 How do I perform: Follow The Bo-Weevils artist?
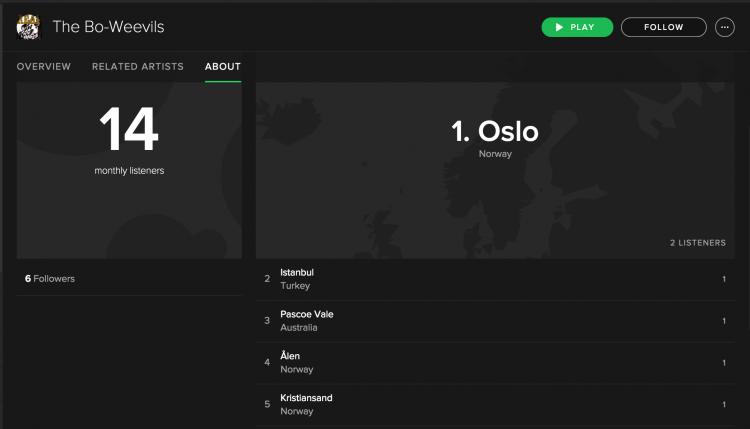pyautogui.click(x=663, y=27)
